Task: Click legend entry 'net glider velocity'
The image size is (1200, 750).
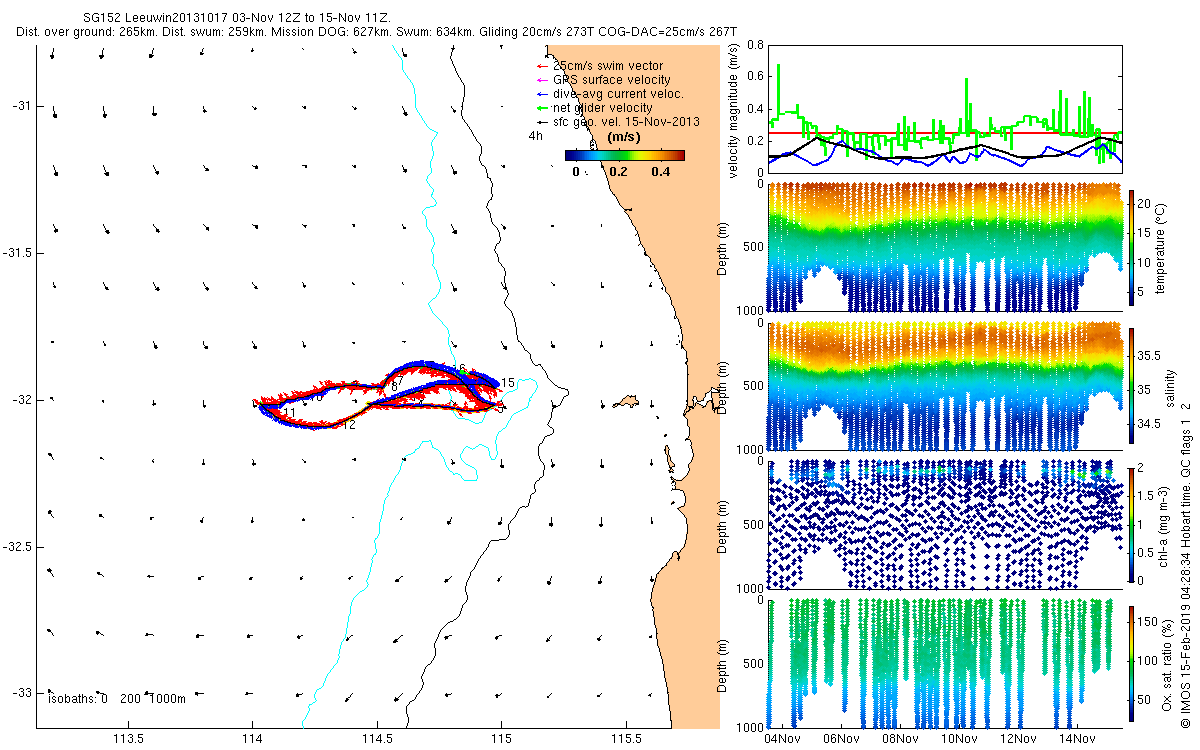Action: pyautogui.click(x=602, y=108)
